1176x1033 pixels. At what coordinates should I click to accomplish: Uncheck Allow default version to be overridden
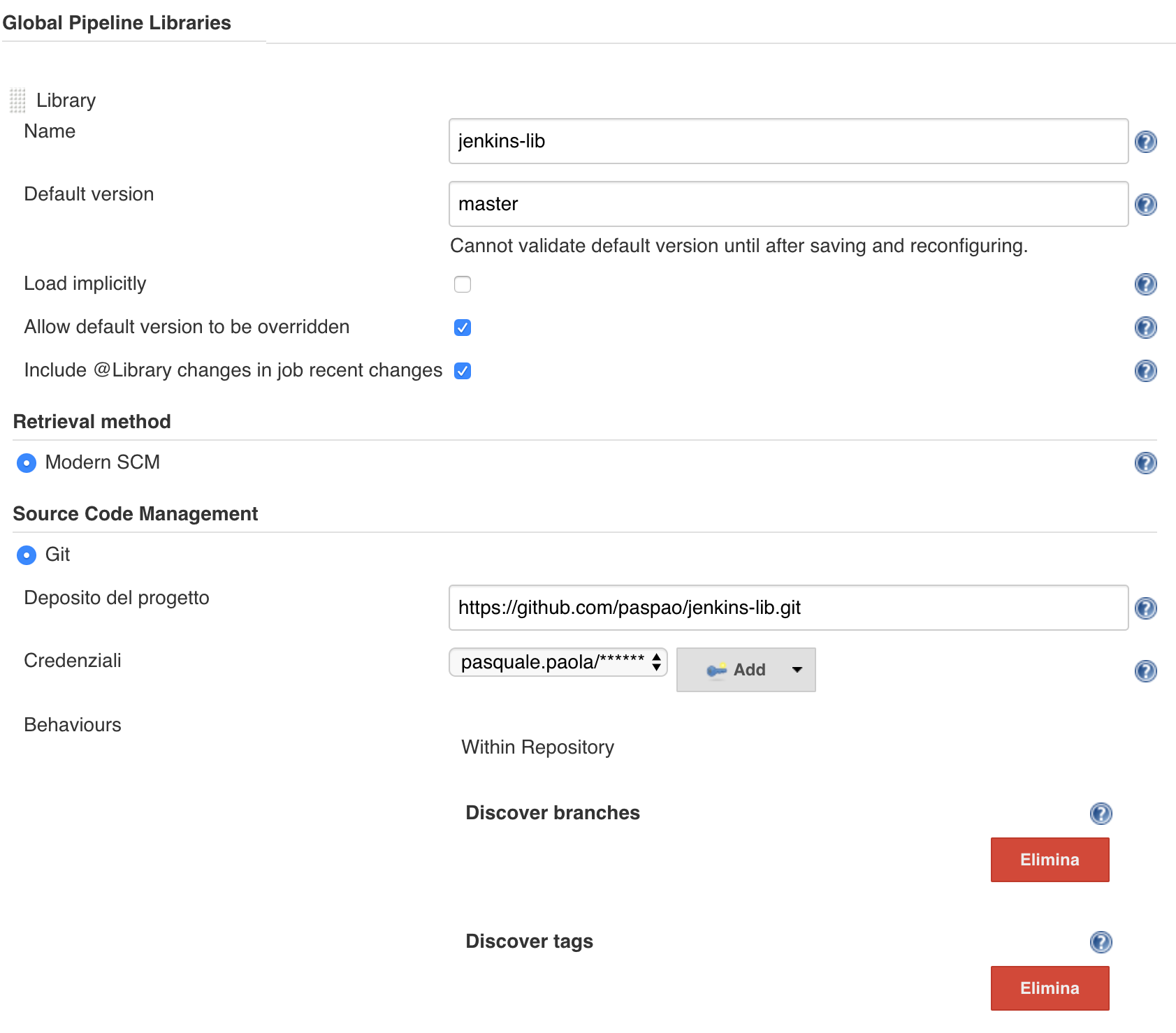click(463, 328)
